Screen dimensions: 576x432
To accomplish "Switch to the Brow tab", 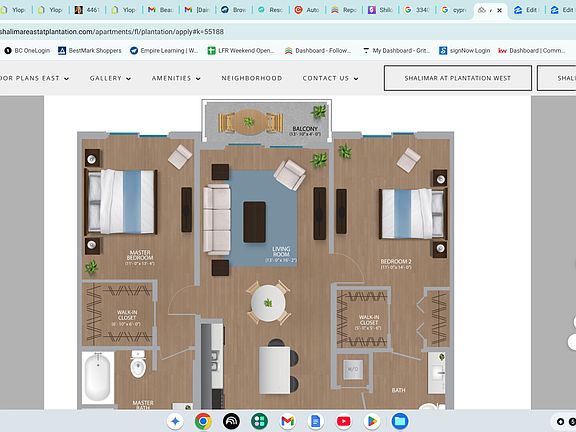I will [234, 10].
